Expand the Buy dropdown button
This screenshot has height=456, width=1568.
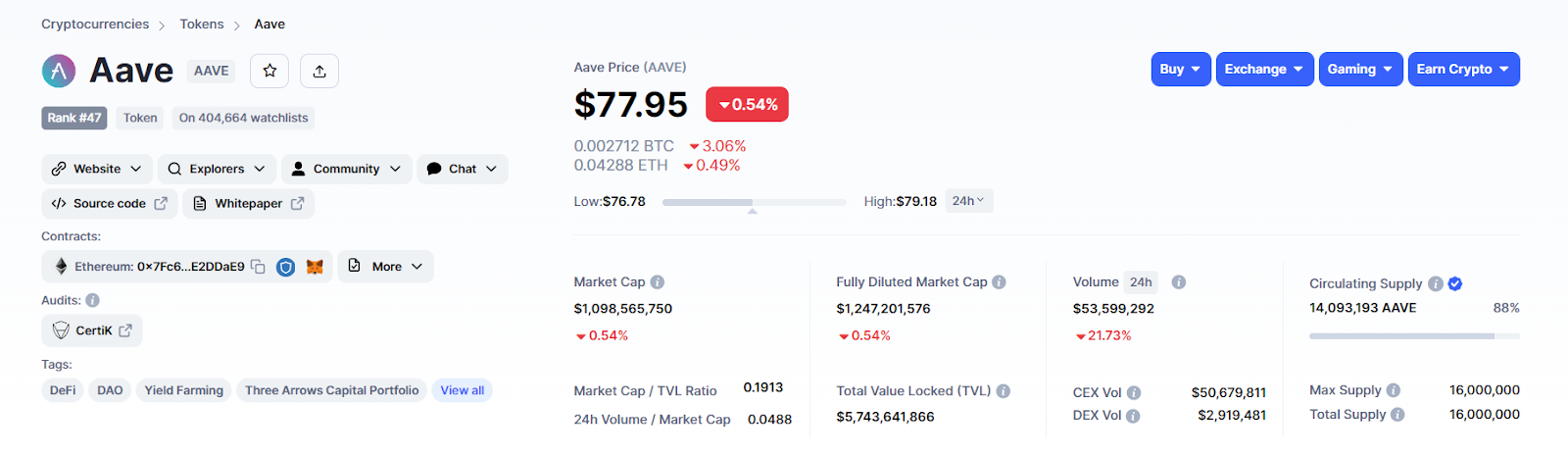[x=1180, y=70]
